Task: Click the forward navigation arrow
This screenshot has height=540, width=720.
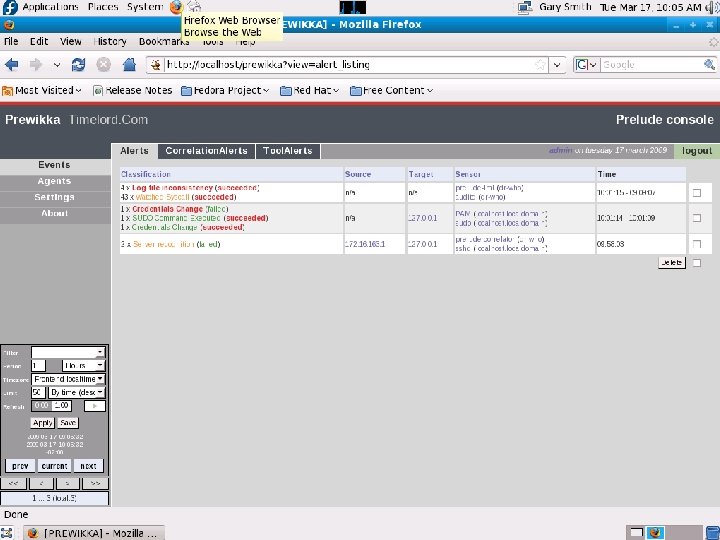Action: click(35, 65)
